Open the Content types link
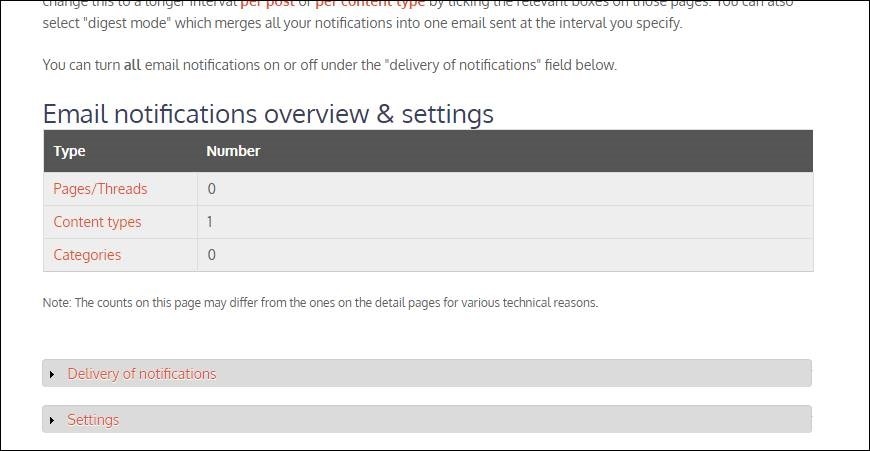Image resolution: width=870 pixels, height=451 pixels. [97, 222]
